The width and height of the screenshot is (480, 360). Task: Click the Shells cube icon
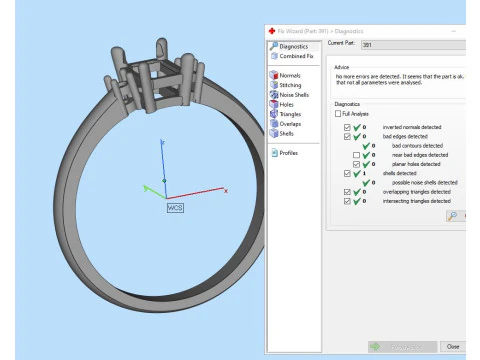[x=274, y=133]
